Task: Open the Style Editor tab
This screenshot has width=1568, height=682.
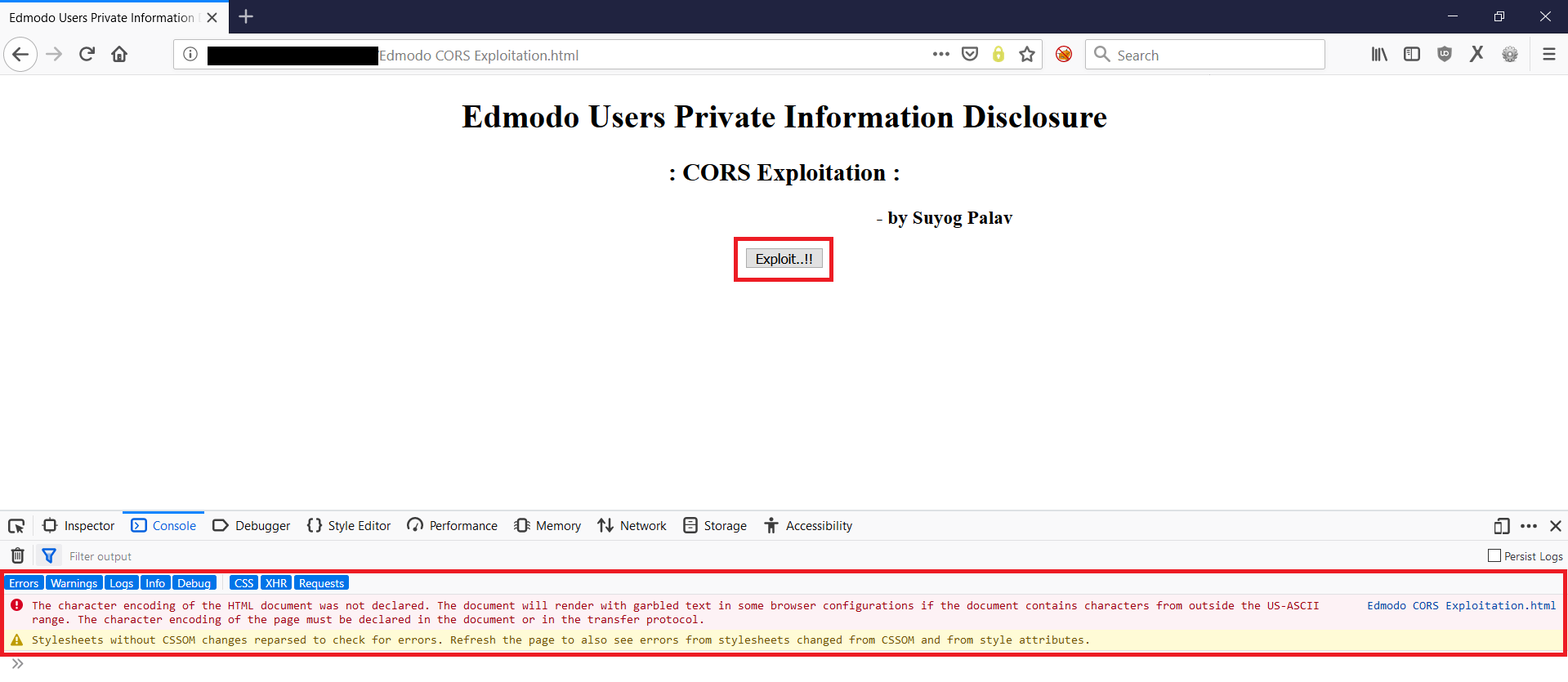Action: 349,526
